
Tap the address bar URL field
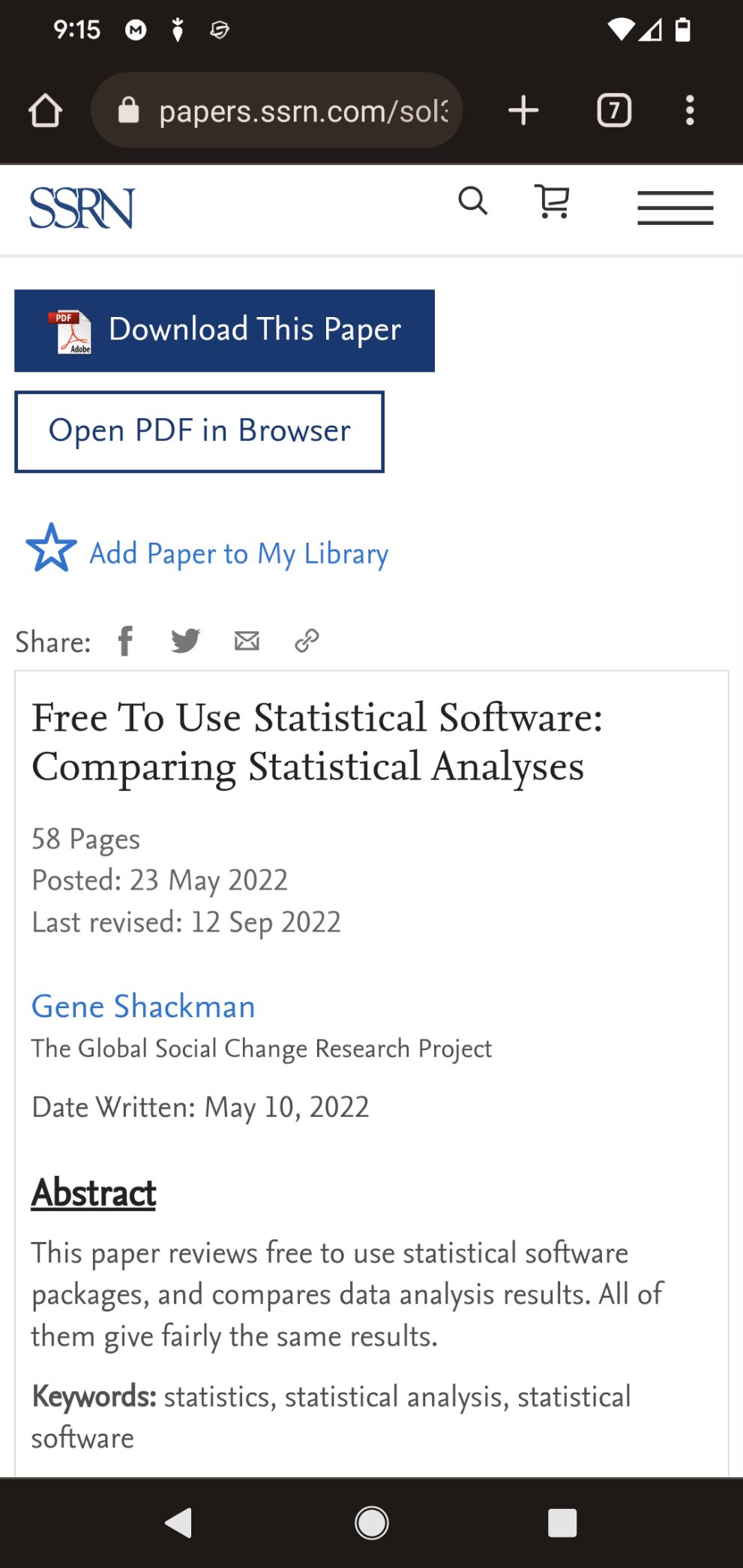(303, 111)
